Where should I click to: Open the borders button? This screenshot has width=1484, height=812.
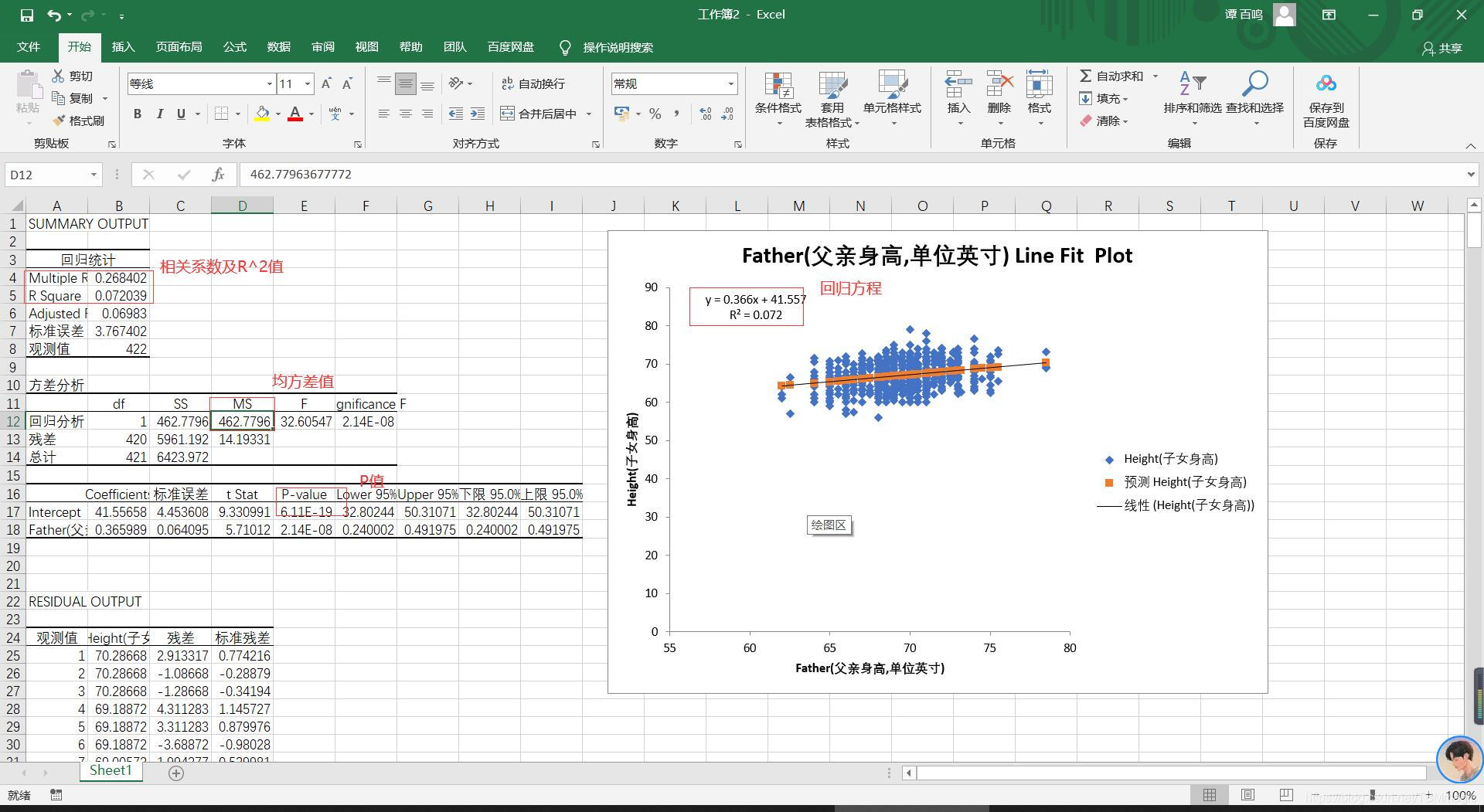click(221, 114)
